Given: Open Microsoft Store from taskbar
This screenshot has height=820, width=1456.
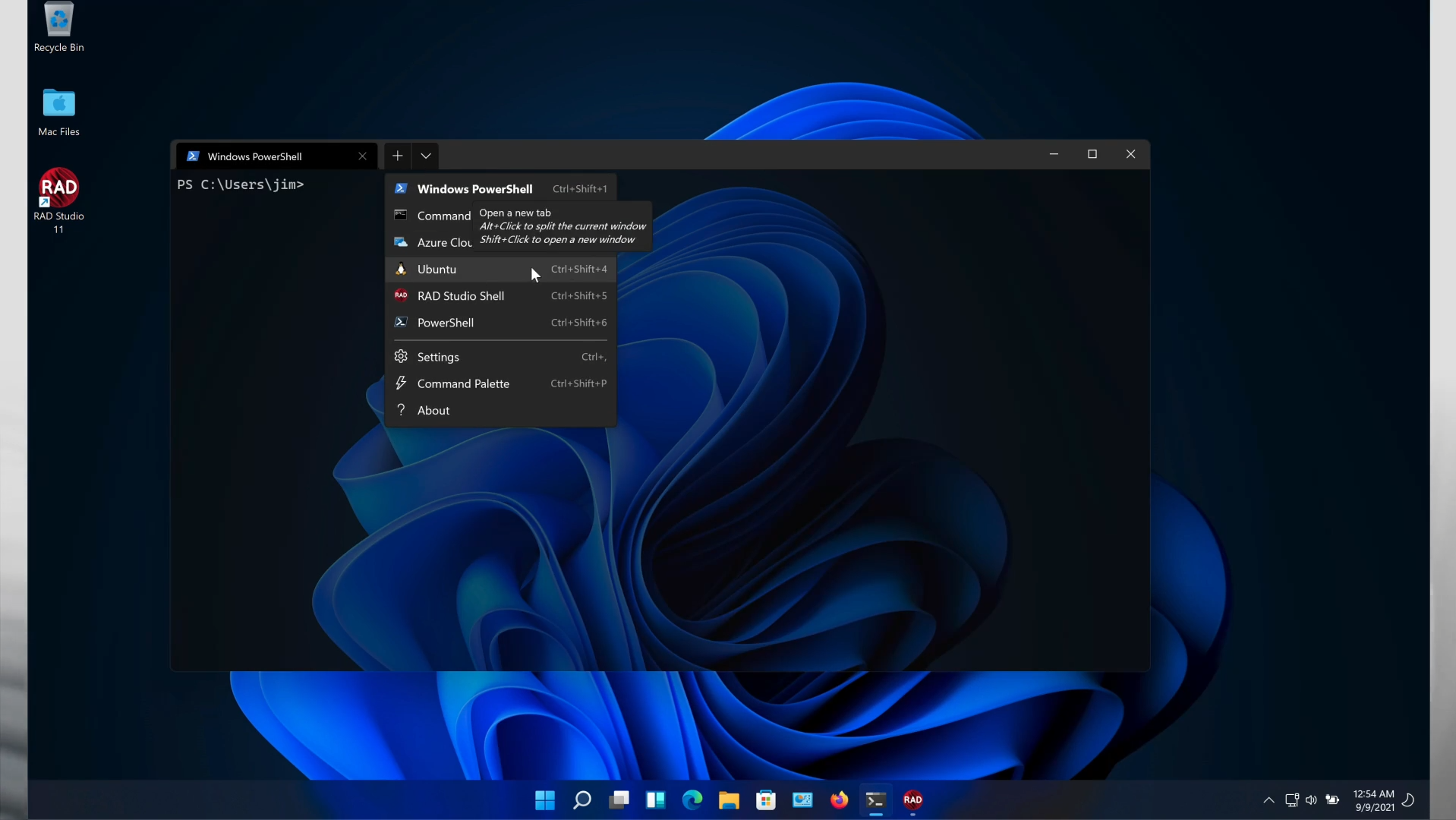Looking at the screenshot, I should click(x=766, y=799).
